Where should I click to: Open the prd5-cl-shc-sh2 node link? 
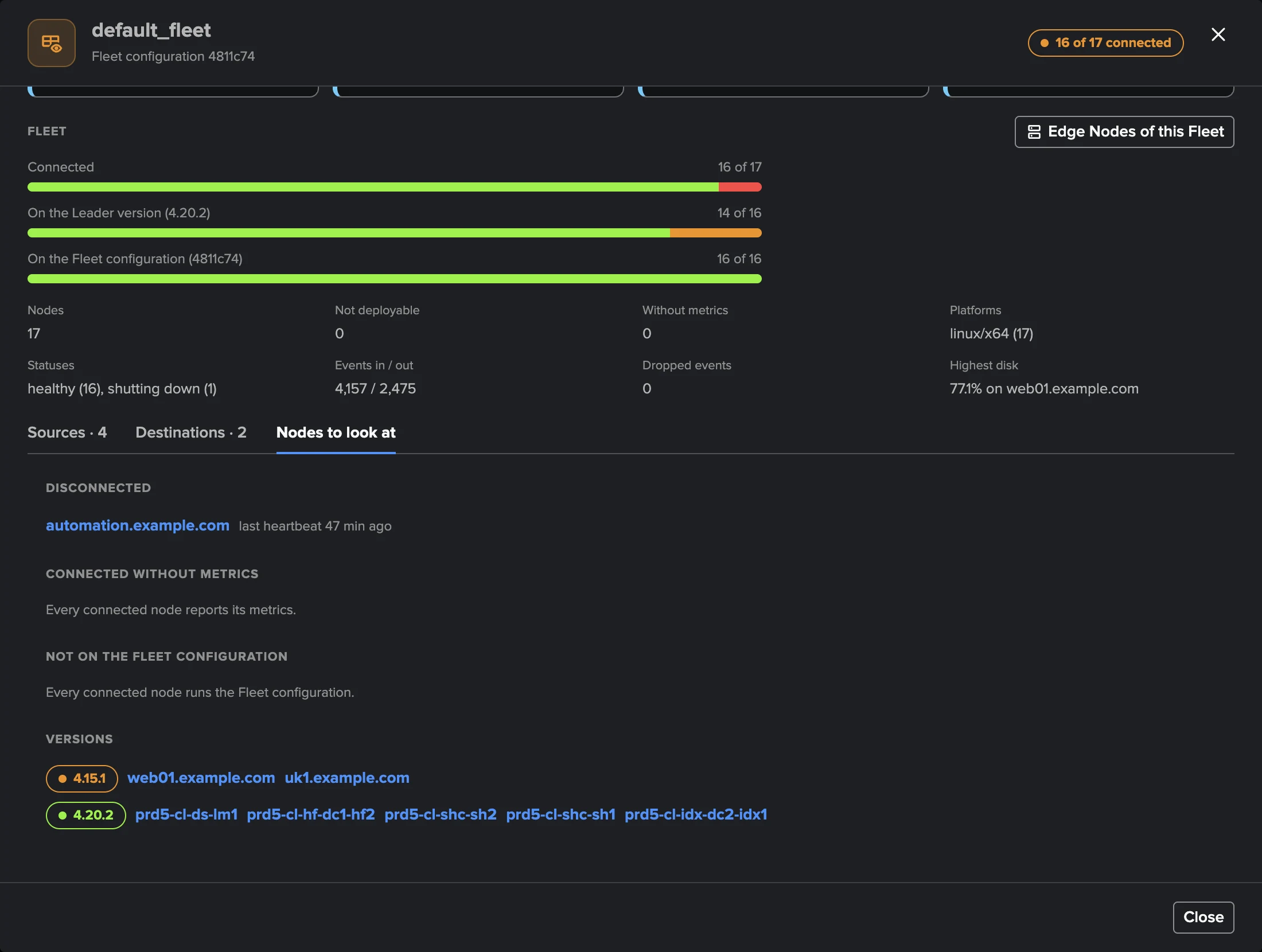pos(441,814)
